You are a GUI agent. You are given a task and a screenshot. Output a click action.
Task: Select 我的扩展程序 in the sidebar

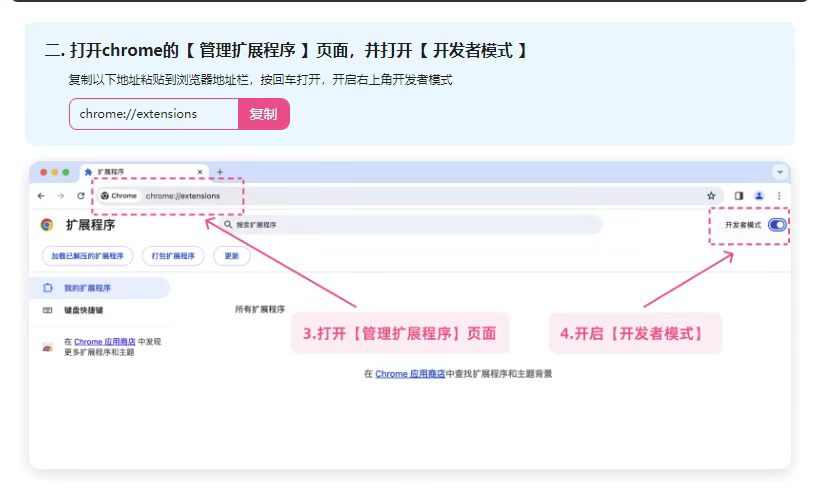[x=99, y=288]
